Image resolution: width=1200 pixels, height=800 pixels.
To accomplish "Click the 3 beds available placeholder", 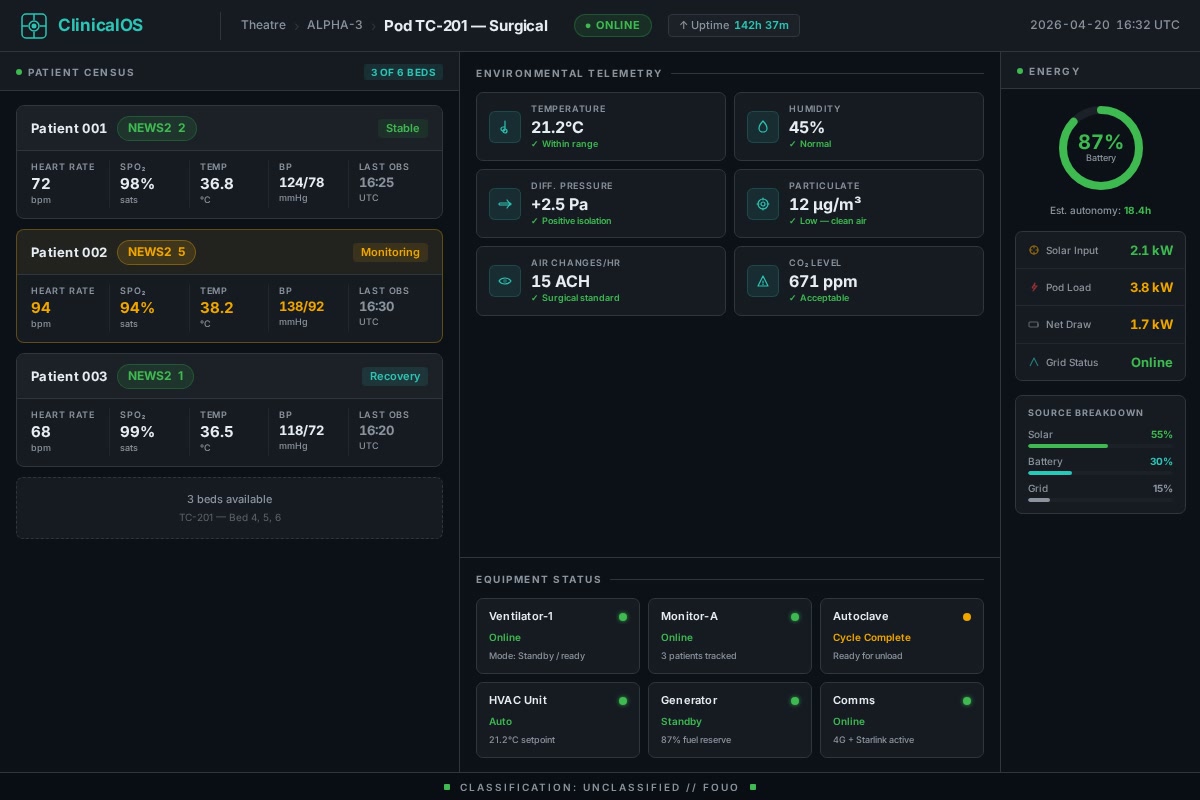I will (229, 508).
